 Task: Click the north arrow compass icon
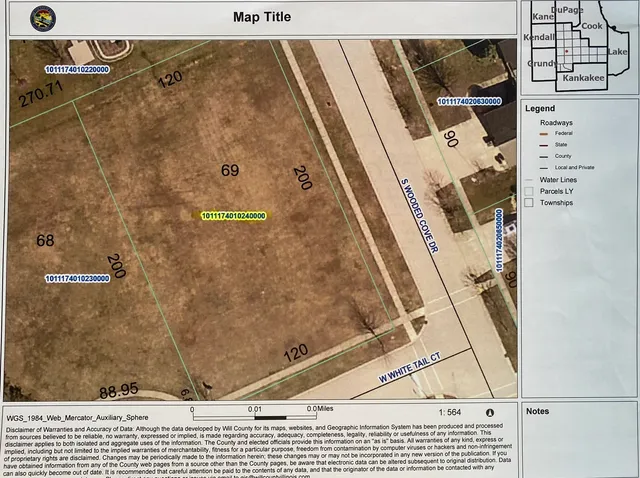click(489, 412)
